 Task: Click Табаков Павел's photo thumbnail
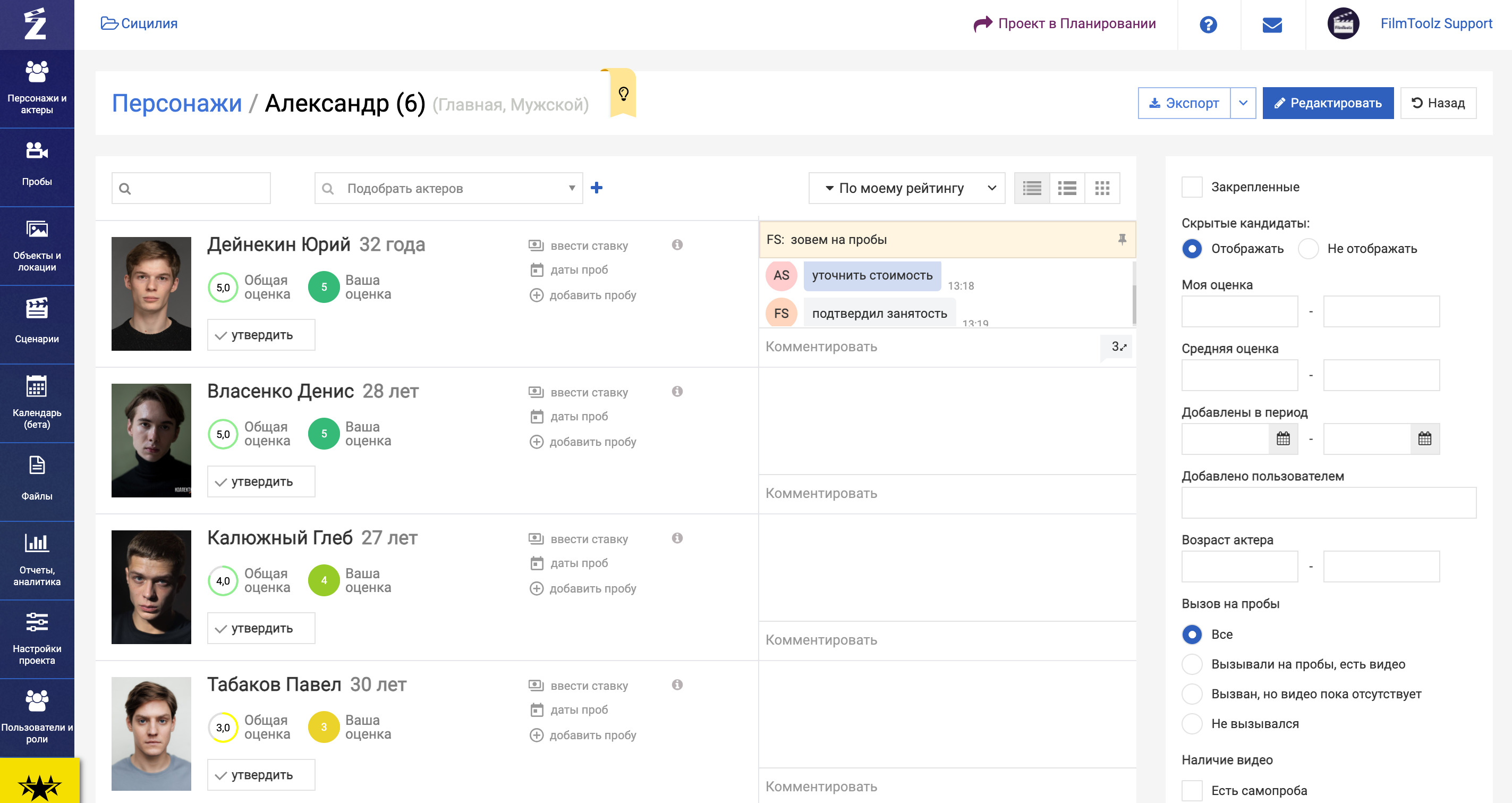tap(151, 733)
